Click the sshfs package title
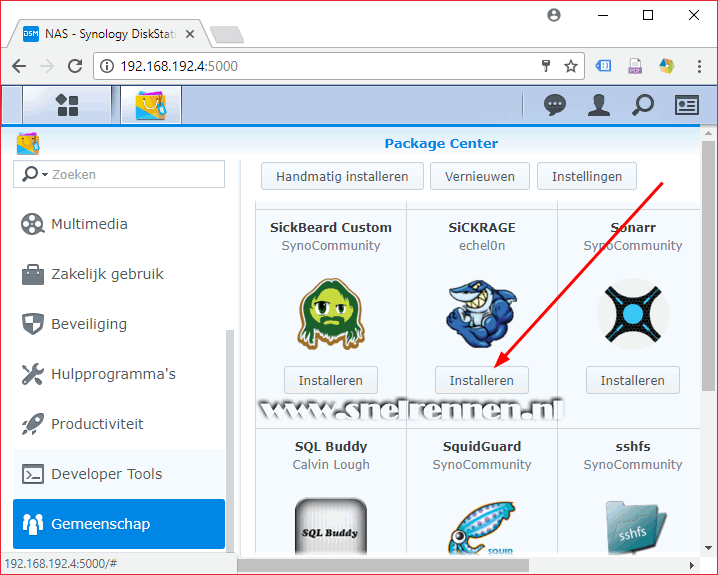718x575 pixels. pos(633,446)
